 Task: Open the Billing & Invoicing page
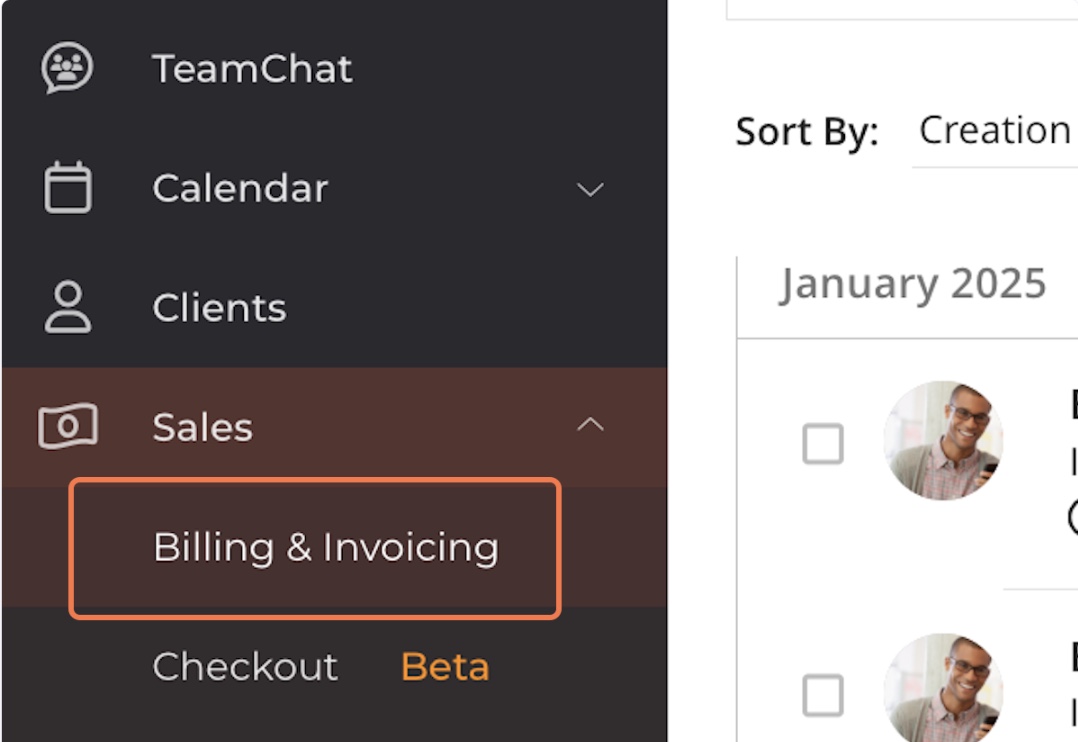[325, 547]
